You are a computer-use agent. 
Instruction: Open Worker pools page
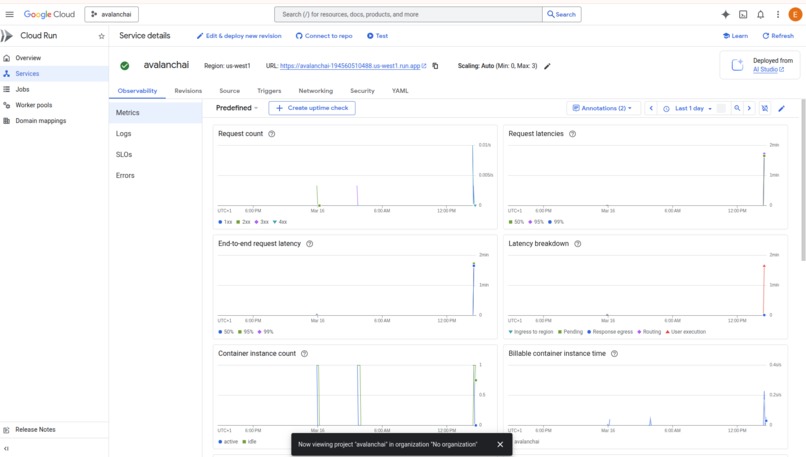[x=54, y=105]
